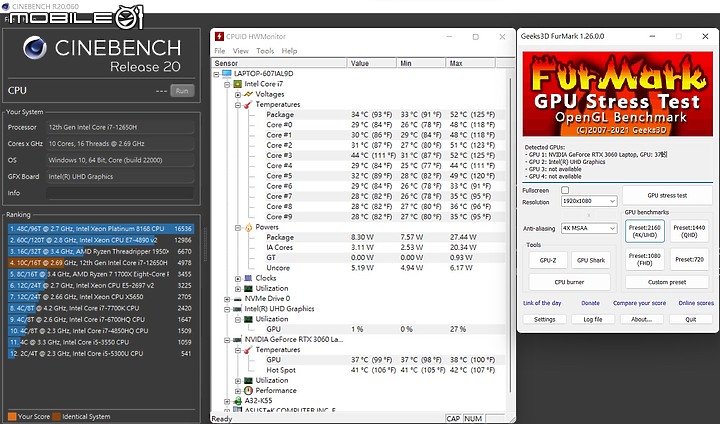Image resolution: width=720 pixels, height=424 pixels.
Task: Click the Max column header
Action: 470,63
